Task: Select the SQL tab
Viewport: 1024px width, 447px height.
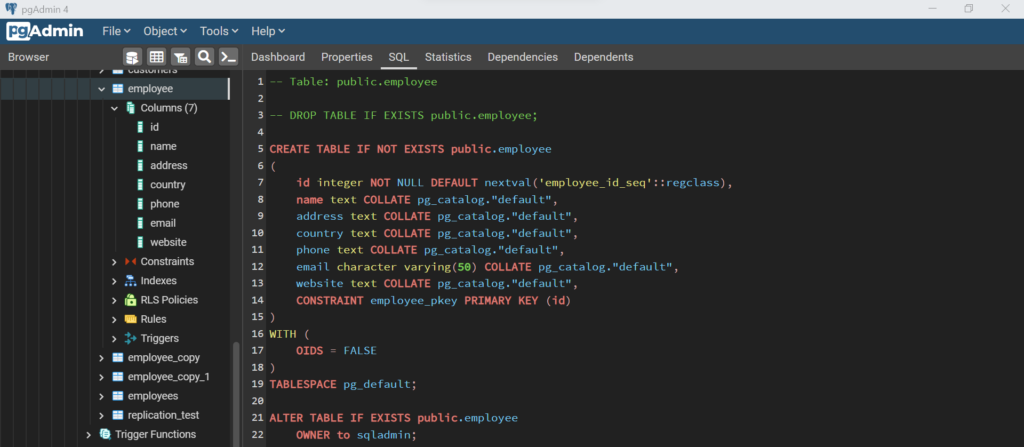Action: click(x=398, y=57)
